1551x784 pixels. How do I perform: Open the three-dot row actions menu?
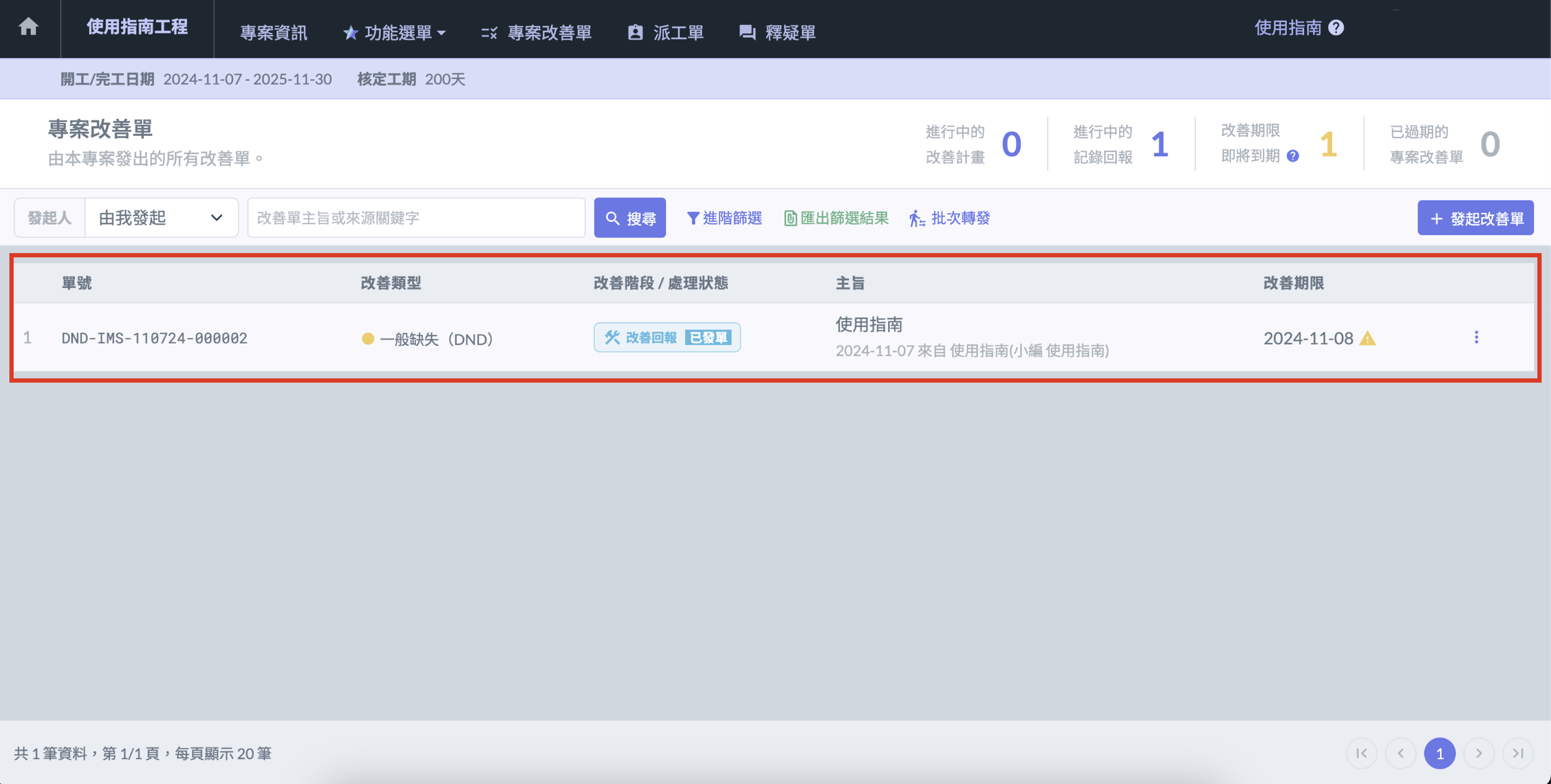click(1476, 337)
